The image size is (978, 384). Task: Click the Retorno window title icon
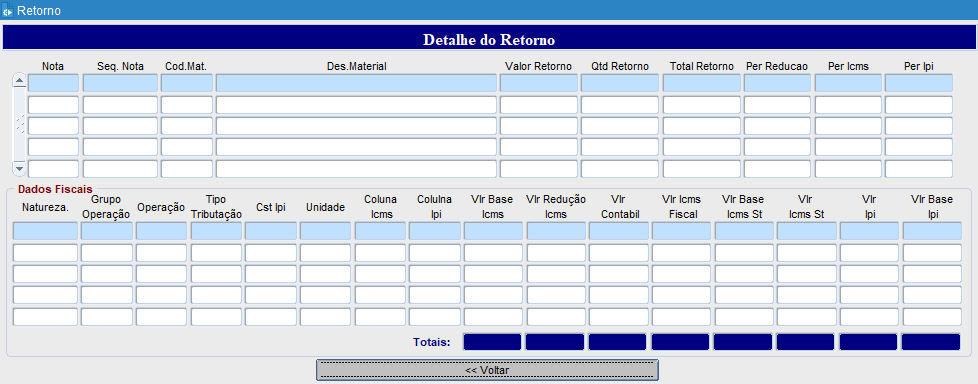tap(8, 11)
